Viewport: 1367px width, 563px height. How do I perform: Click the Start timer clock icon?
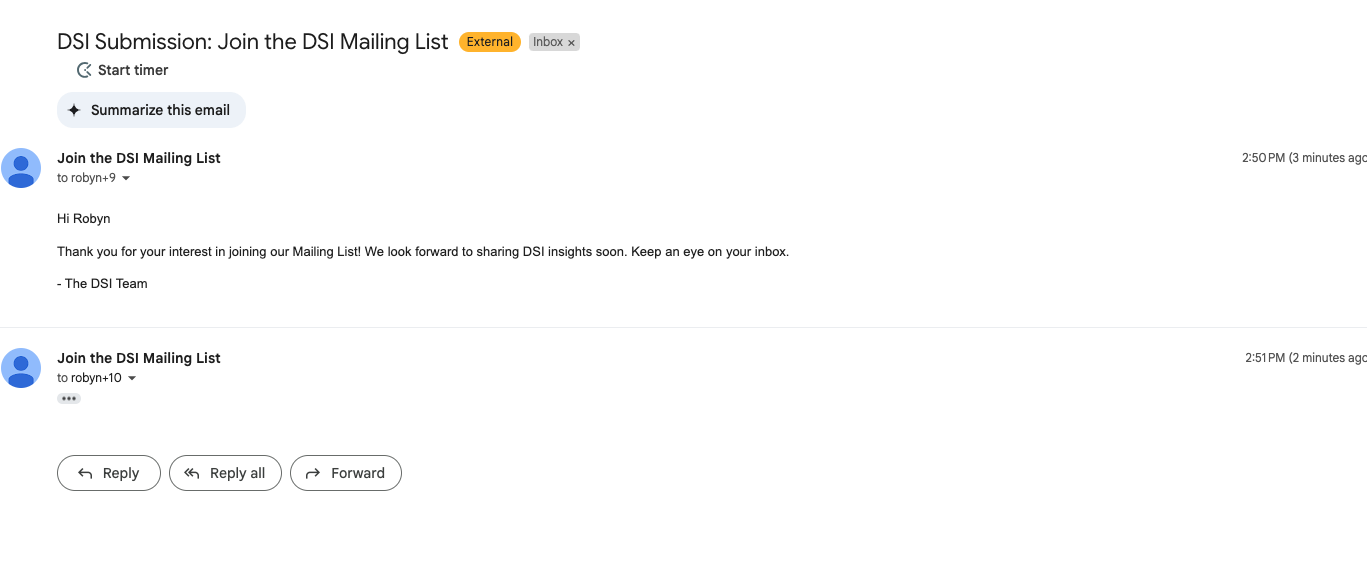click(84, 70)
